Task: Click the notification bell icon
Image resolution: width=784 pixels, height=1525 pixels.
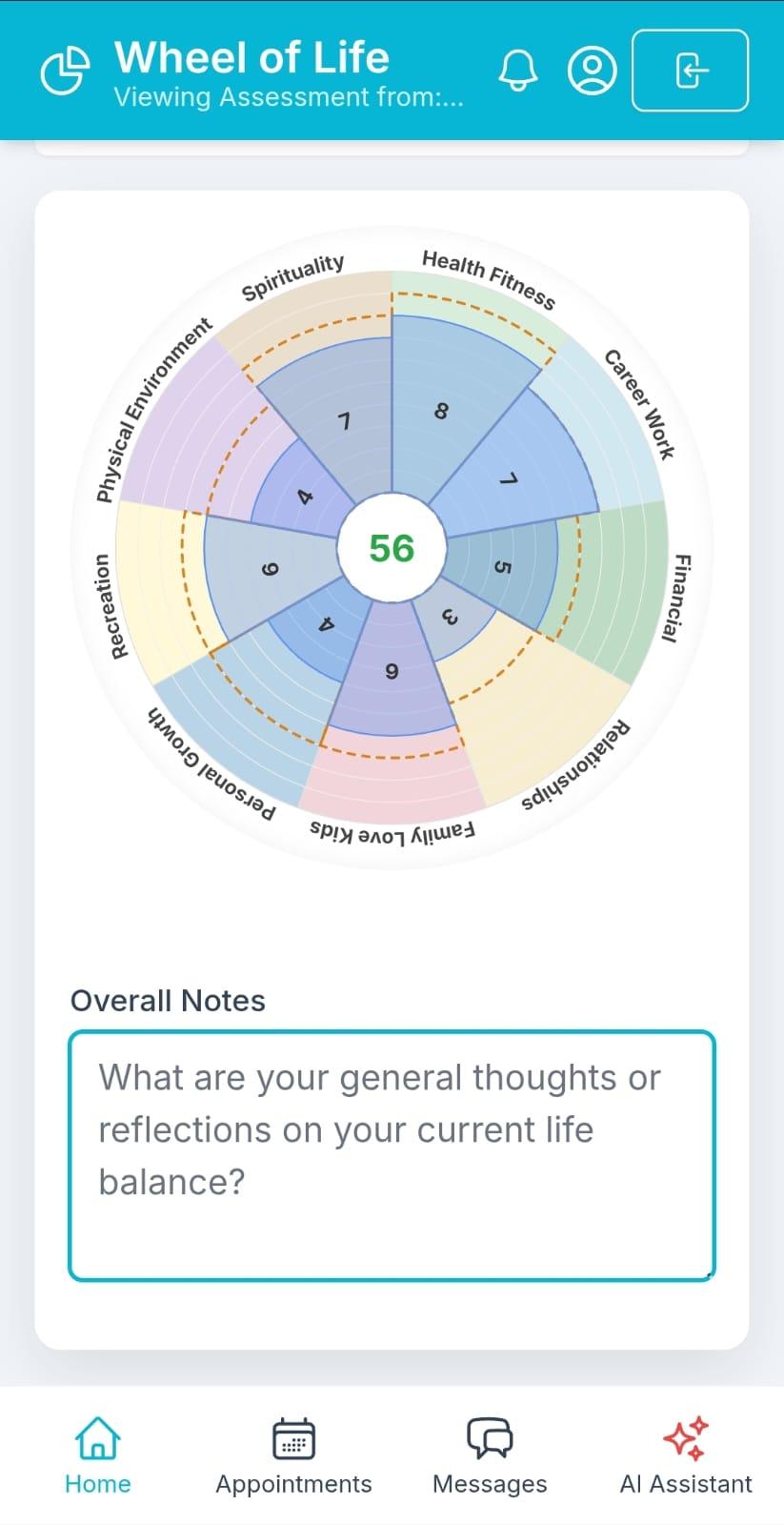Action: [x=518, y=71]
